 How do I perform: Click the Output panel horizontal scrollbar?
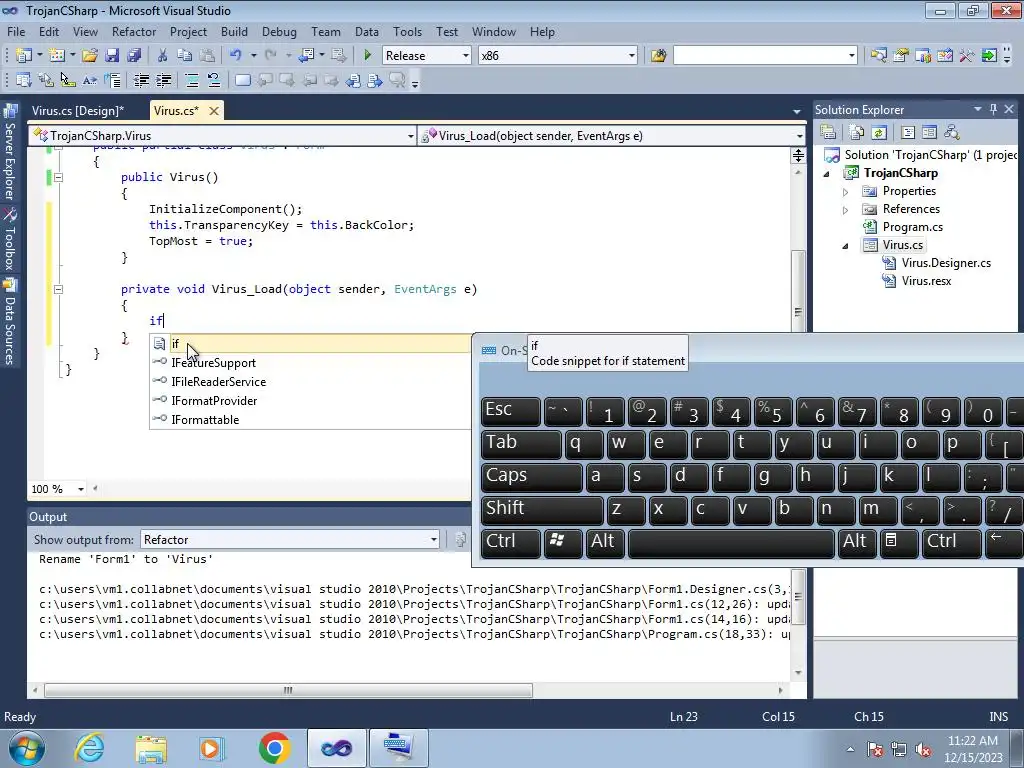coord(288,690)
